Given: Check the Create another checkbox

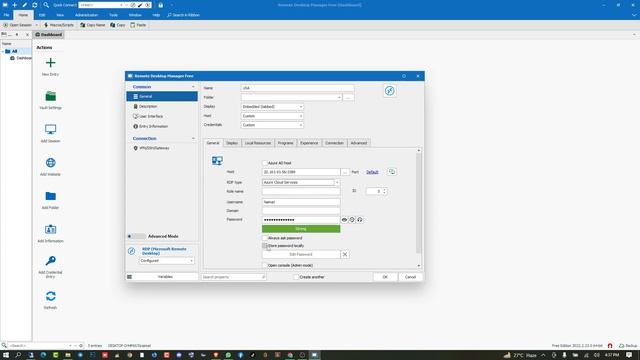Looking at the screenshot, I should click(296, 277).
